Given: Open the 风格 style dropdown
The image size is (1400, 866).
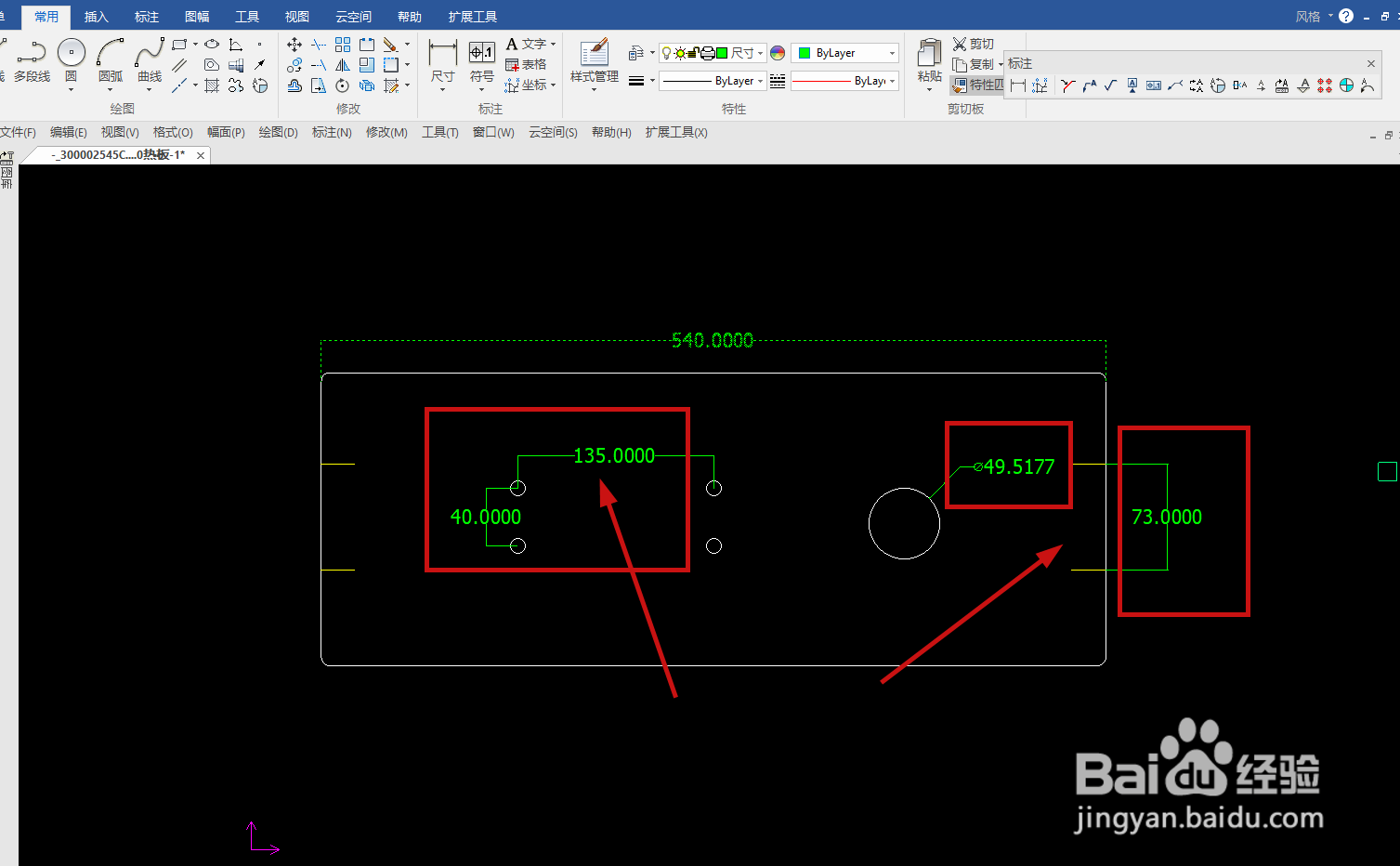Looking at the screenshot, I should click(x=1314, y=17).
